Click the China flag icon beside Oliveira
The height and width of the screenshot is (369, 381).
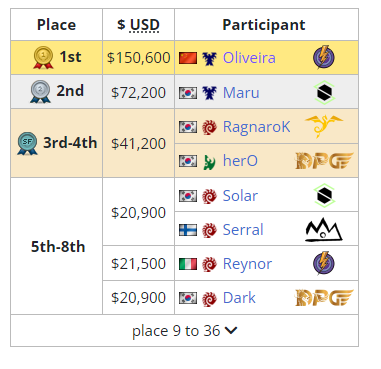[x=188, y=58]
